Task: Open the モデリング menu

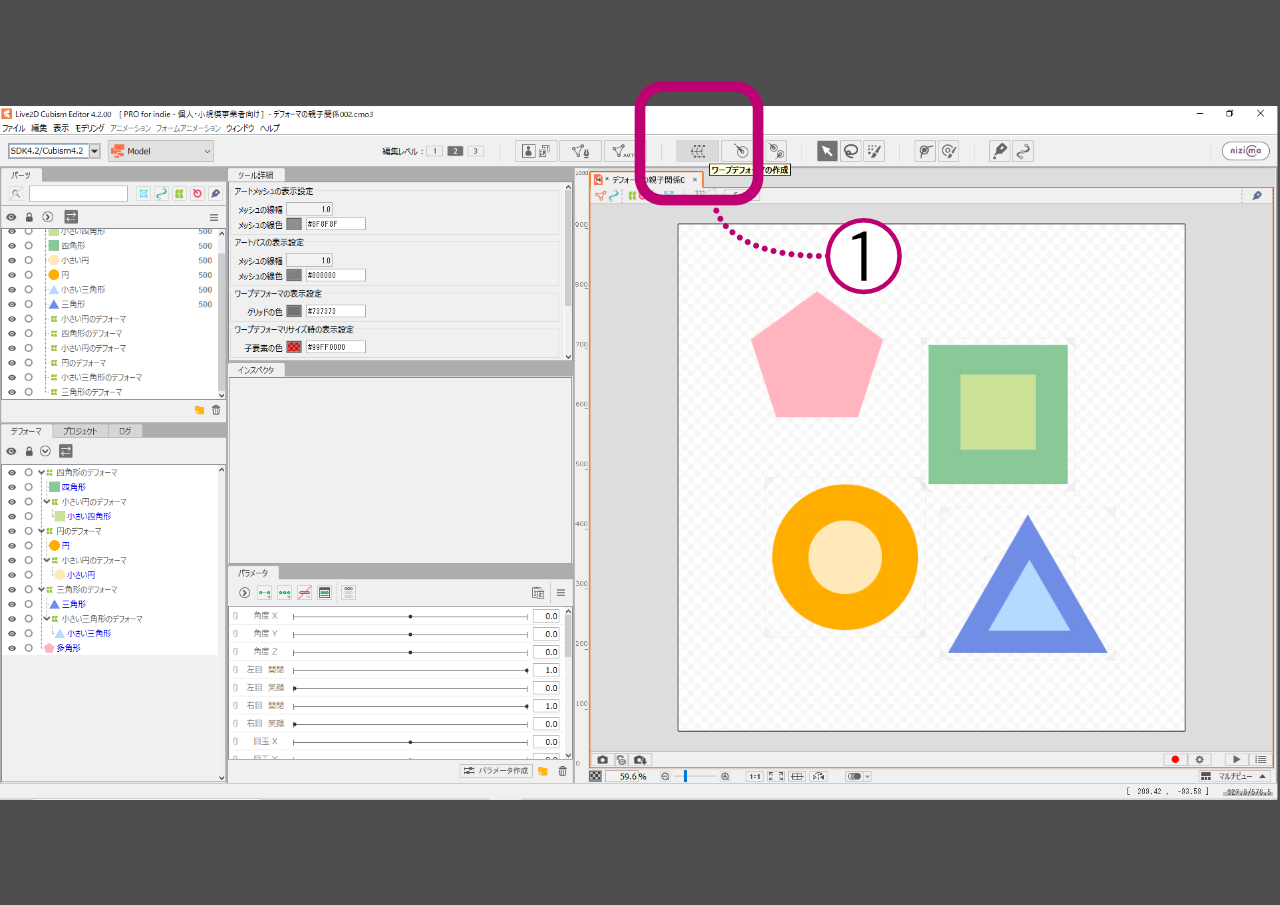Action: (x=89, y=129)
